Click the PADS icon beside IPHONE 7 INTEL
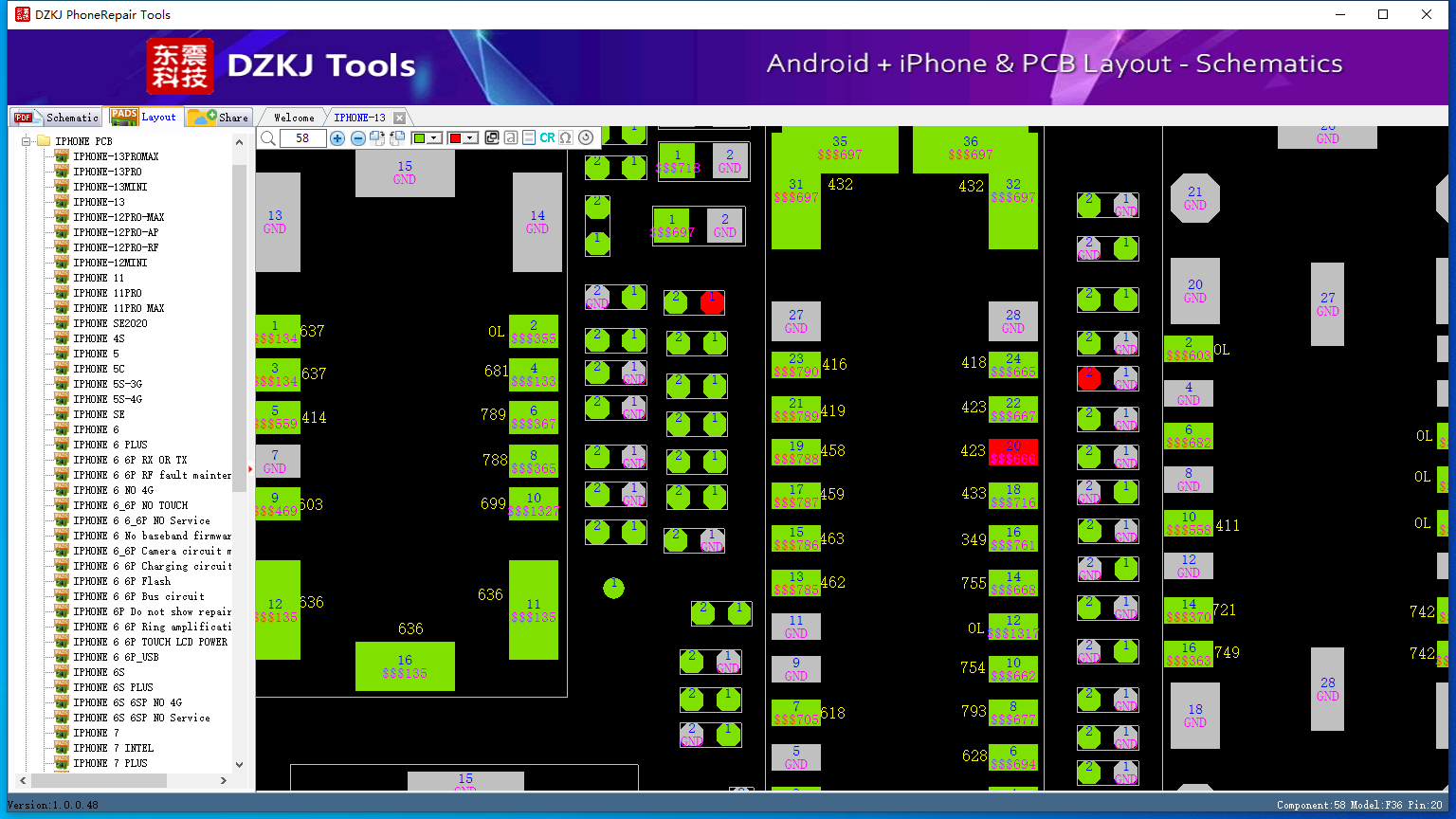The width and height of the screenshot is (1456, 819). pyautogui.click(x=62, y=748)
